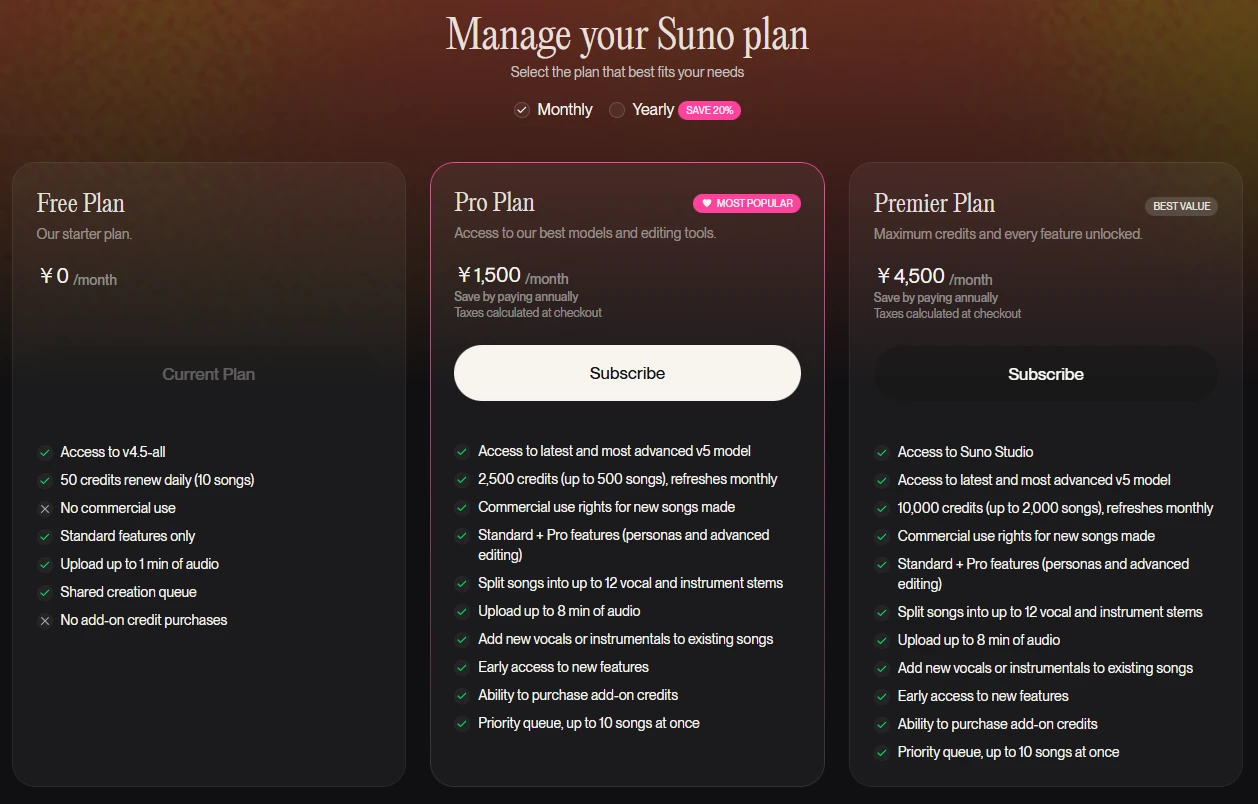Click the Free Plan heading
The height and width of the screenshot is (804, 1258).
pos(81,203)
